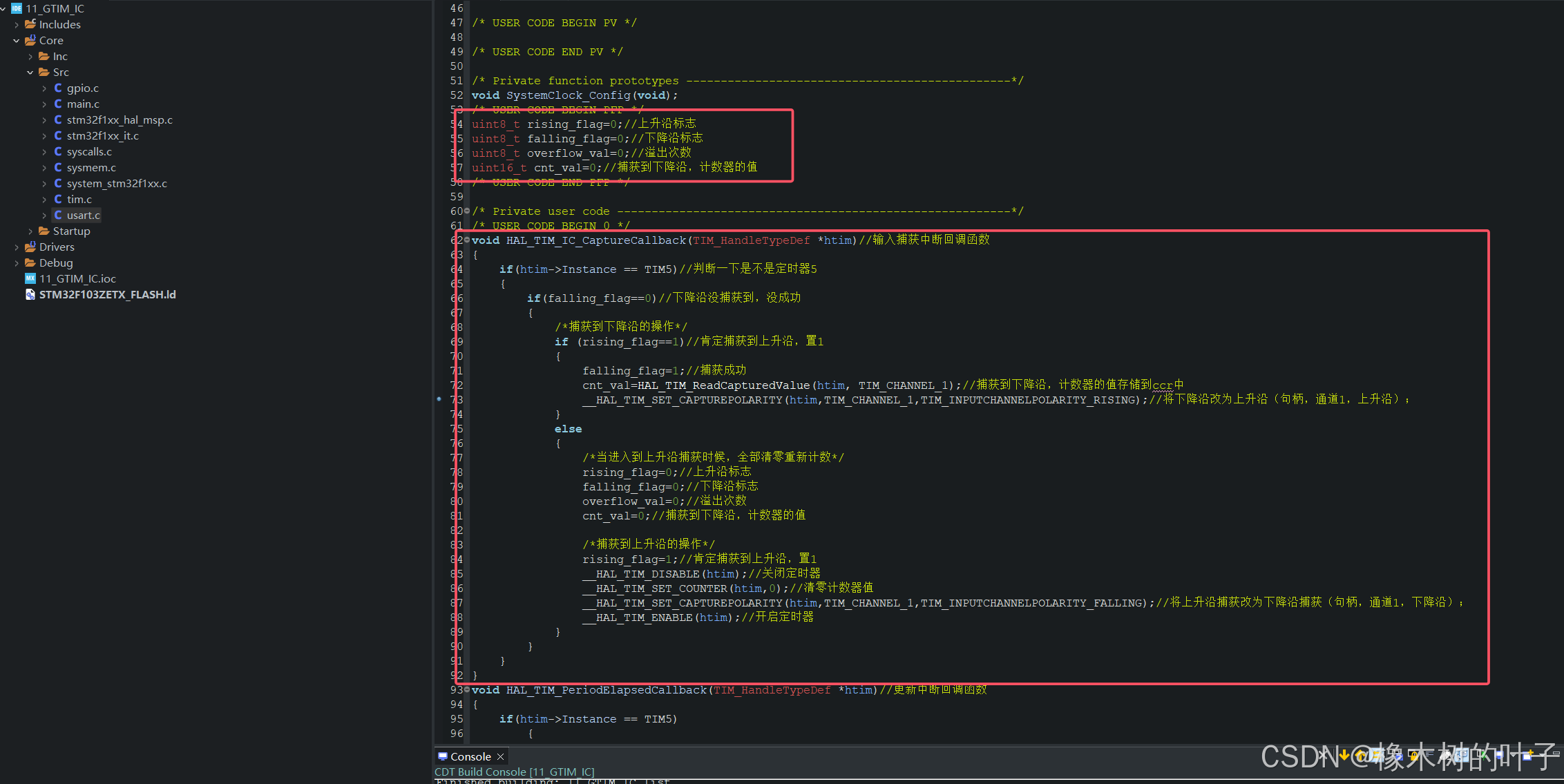Expand the Startup folder tree node
The width and height of the screenshot is (1564, 784).
pyautogui.click(x=30, y=231)
